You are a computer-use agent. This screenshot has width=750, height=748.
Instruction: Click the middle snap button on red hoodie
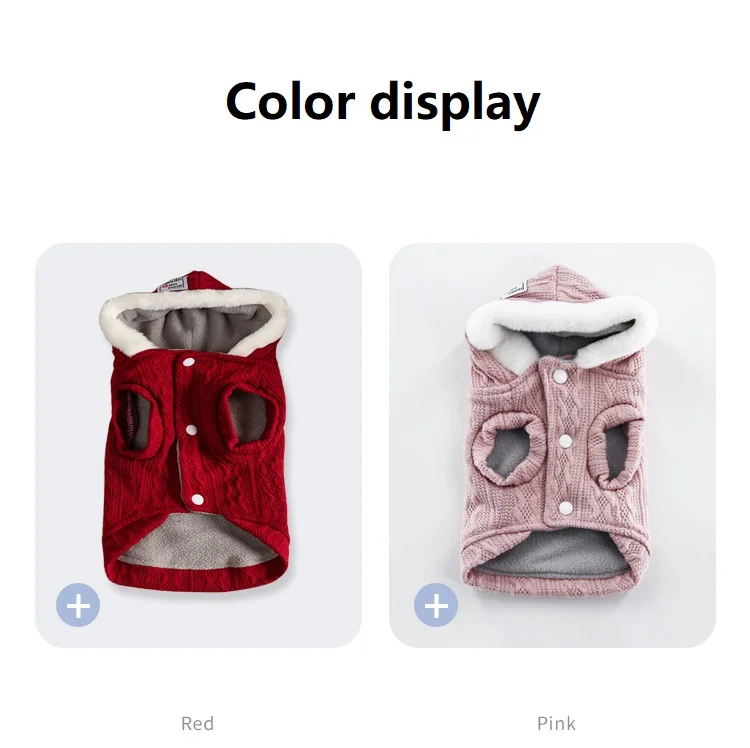191,430
